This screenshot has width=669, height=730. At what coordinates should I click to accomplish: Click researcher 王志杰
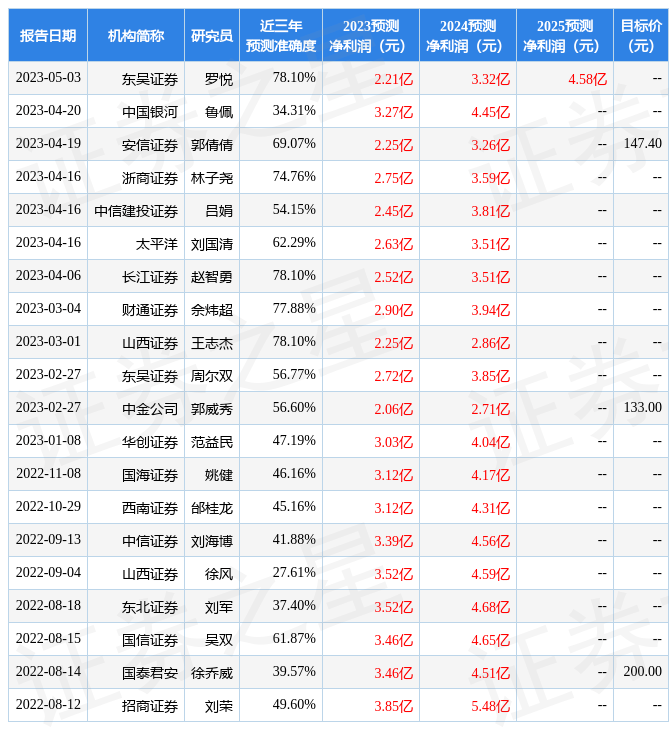tap(212, 344)
